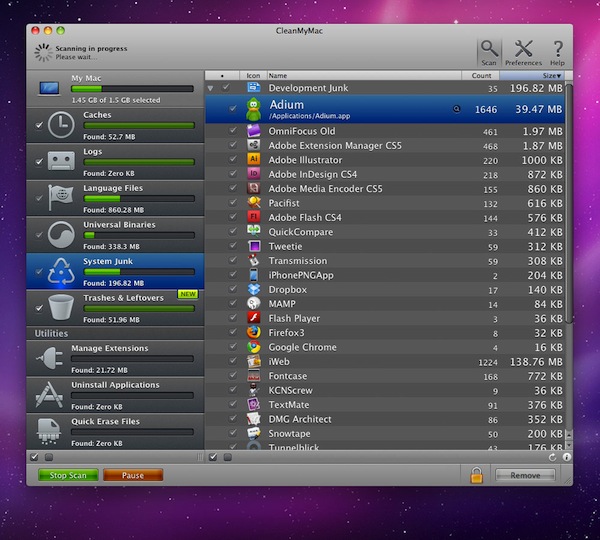Select the Snowtape row
The height and width of the screenshot is (540, 600).
point(385,434)
